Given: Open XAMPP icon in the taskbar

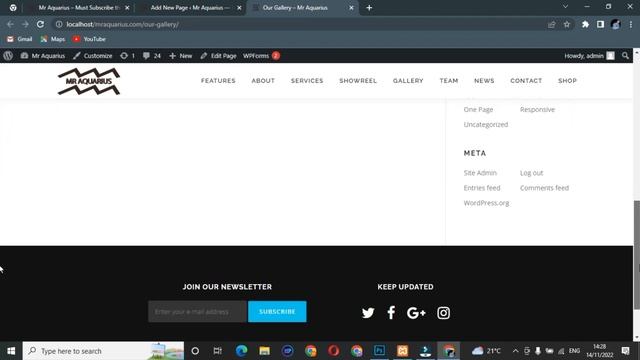Looking at the screenshot, I should [402, 351].
